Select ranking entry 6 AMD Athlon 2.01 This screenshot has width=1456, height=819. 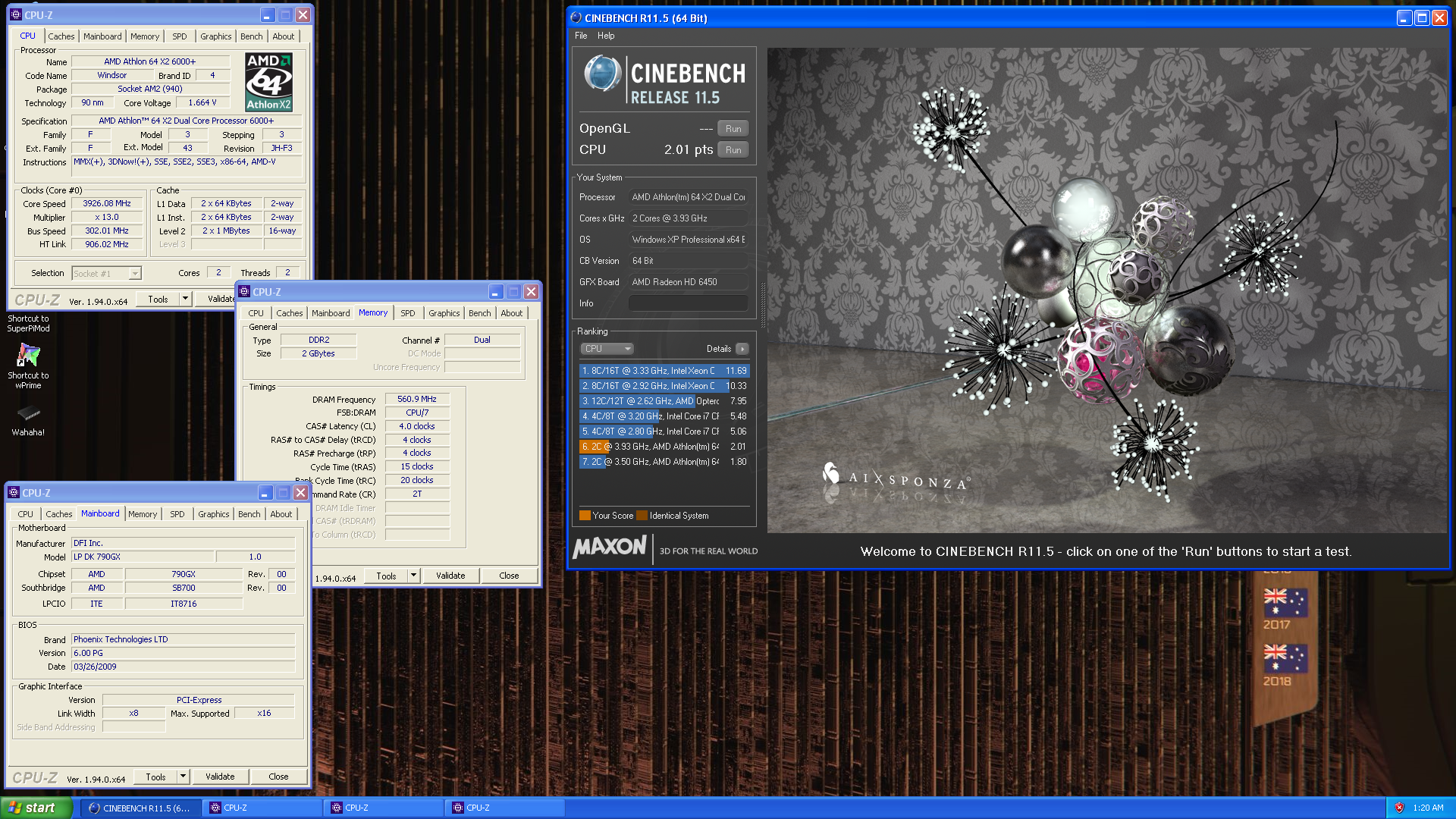[664, 447]
